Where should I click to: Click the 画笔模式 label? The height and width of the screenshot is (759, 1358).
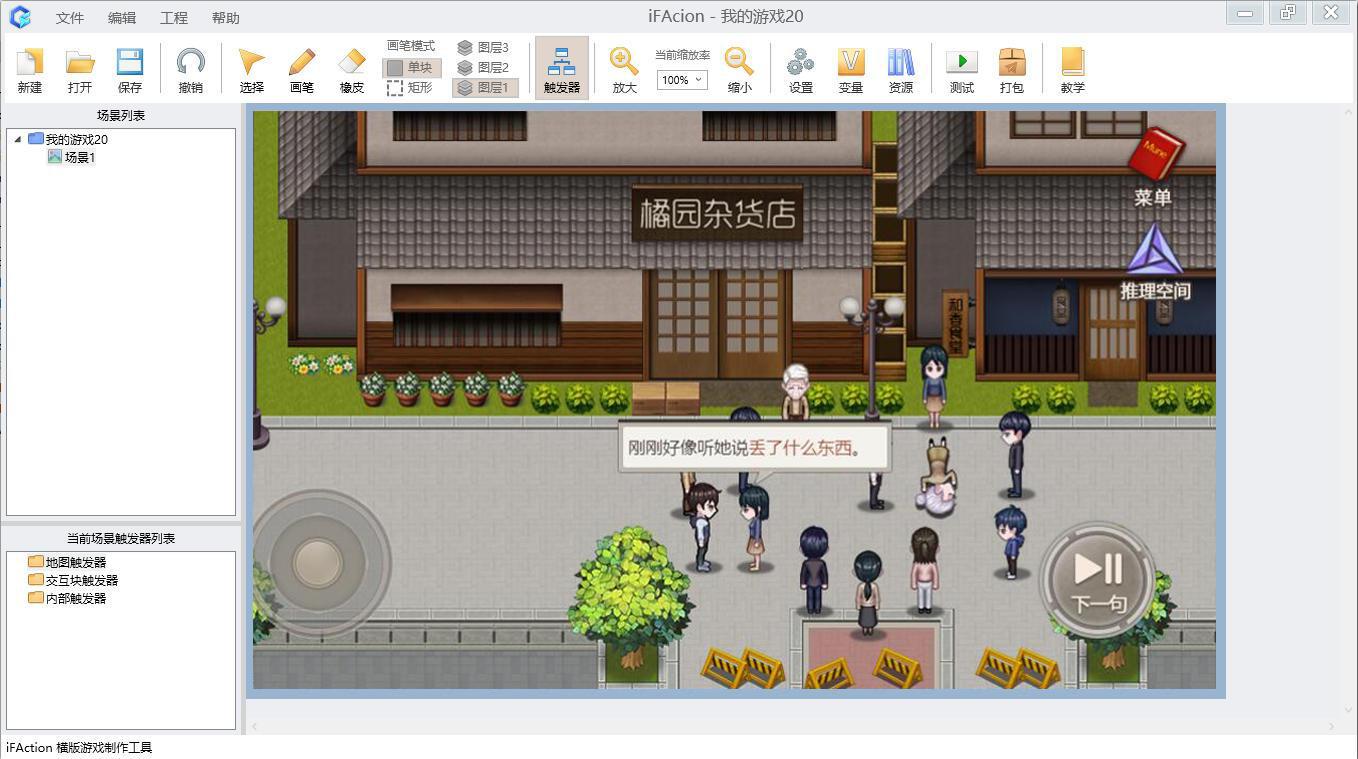point(411,46)
